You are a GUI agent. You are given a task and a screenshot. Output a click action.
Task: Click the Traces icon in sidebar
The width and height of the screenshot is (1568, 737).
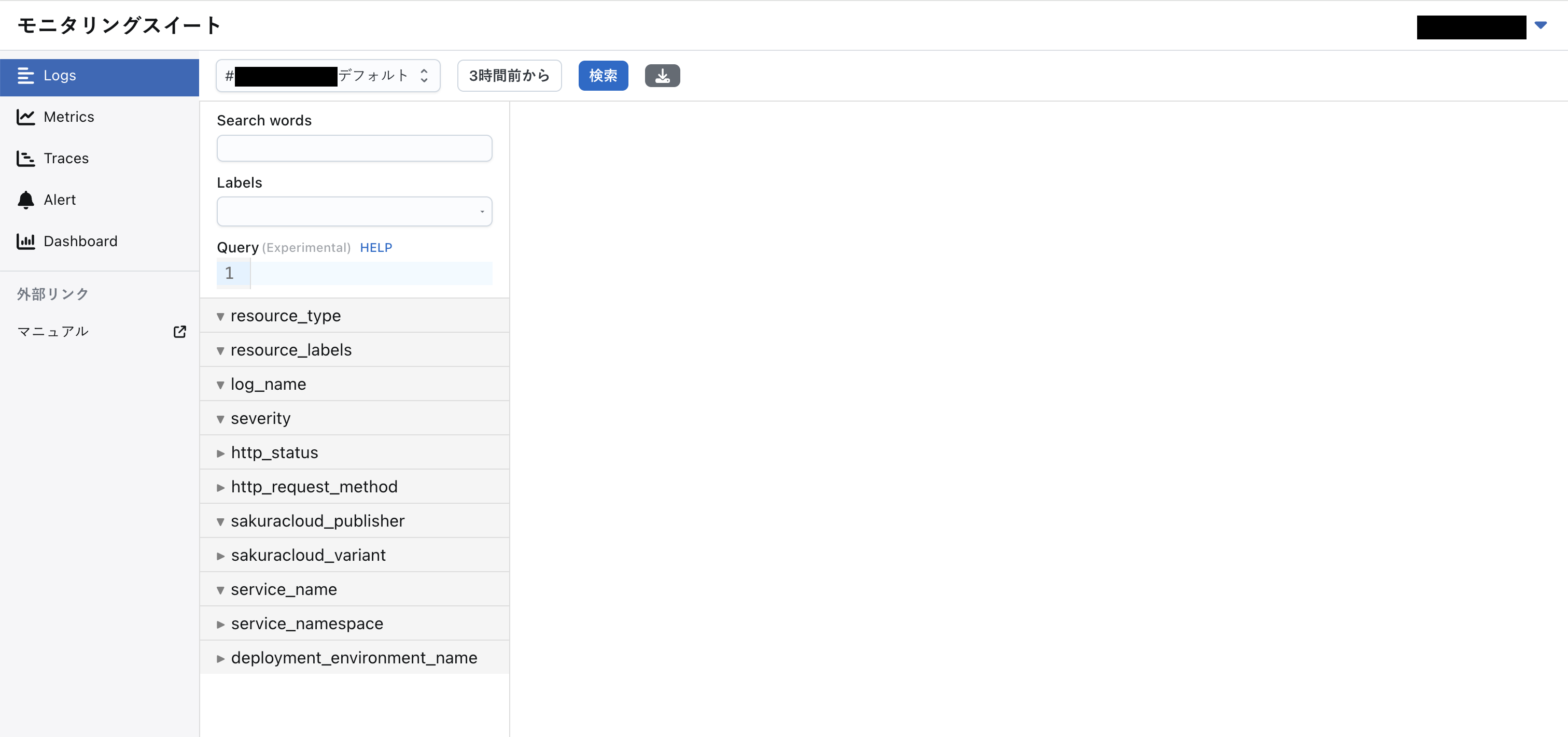coord(25,158)
